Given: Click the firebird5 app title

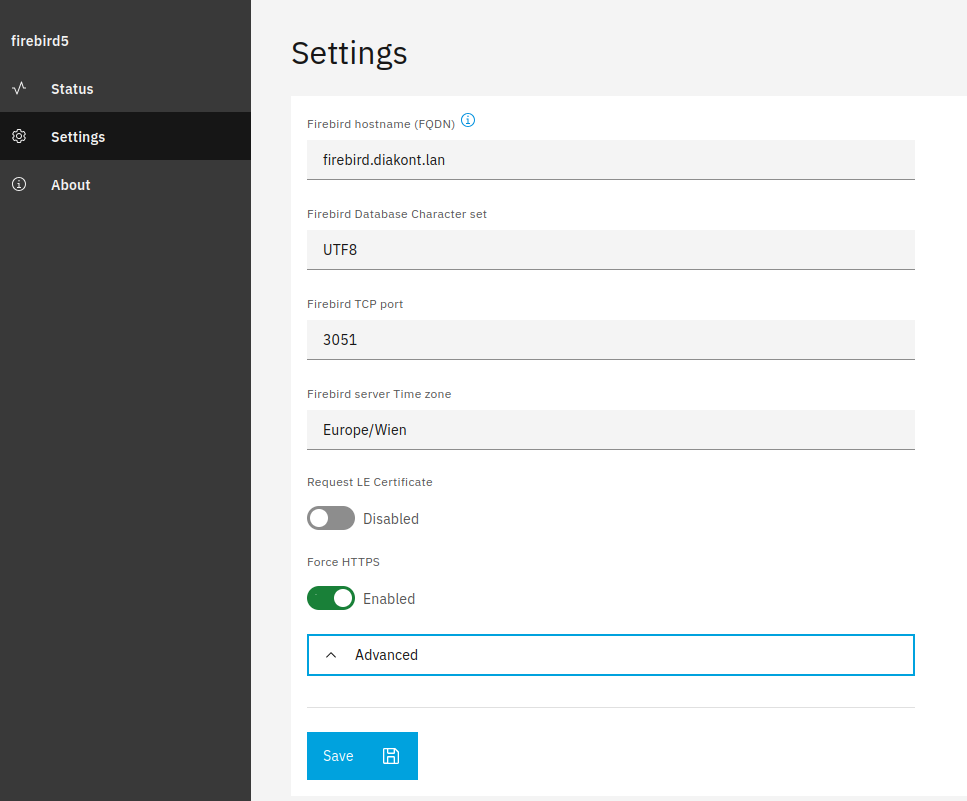Looking at the screenshot, I should [x=39, y=41].
